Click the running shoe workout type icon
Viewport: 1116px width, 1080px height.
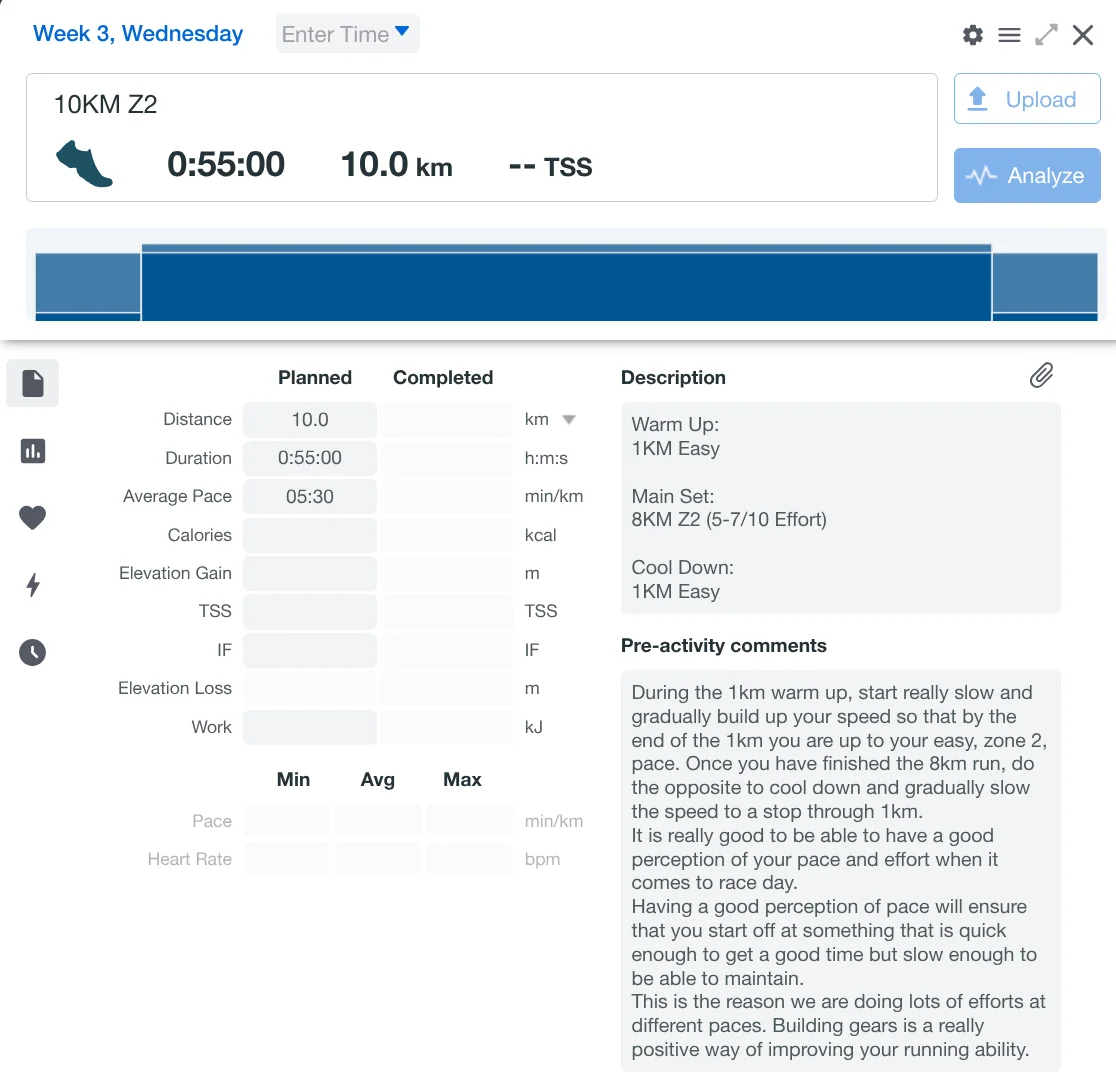84,164
